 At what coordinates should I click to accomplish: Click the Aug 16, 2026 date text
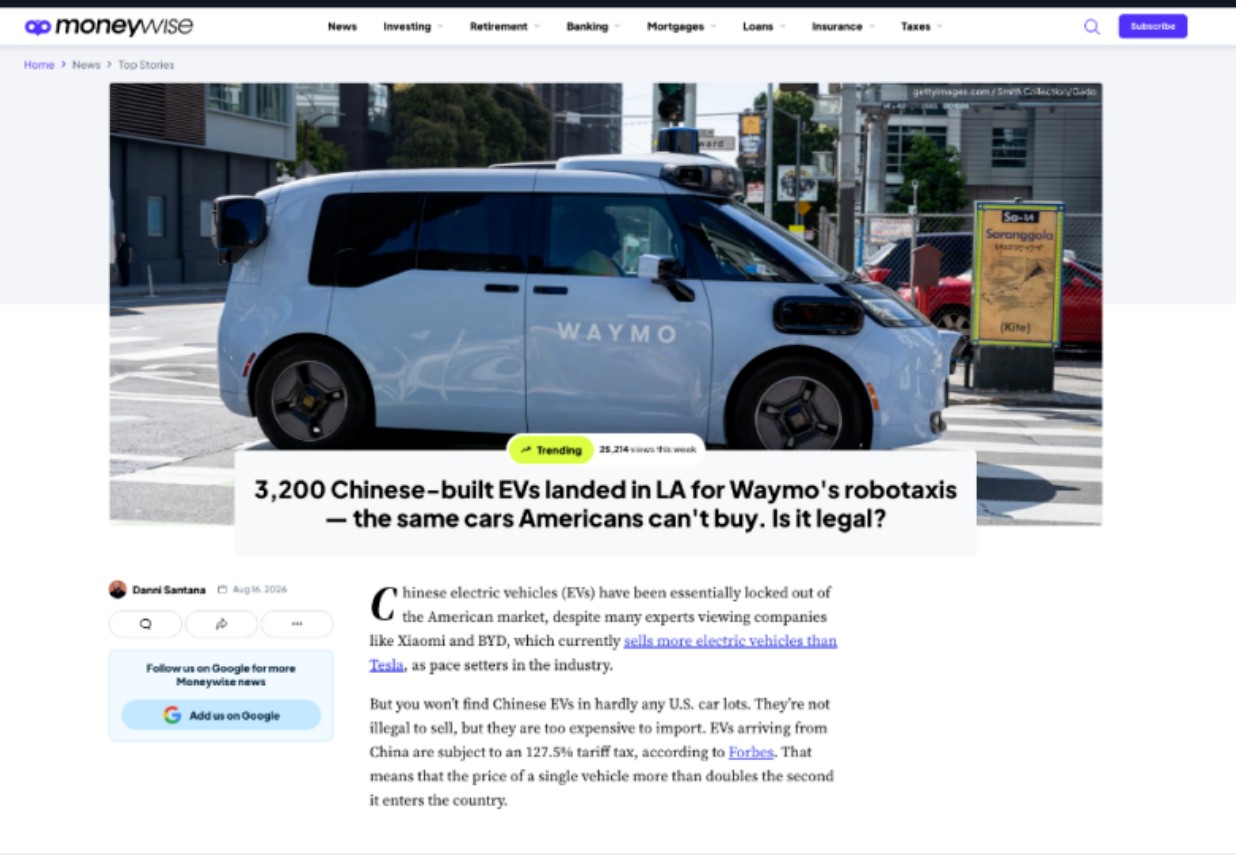260,590
